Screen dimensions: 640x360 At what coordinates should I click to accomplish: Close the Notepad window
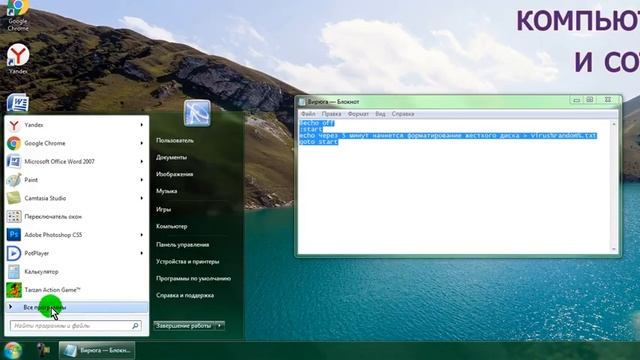coord(608,100)
